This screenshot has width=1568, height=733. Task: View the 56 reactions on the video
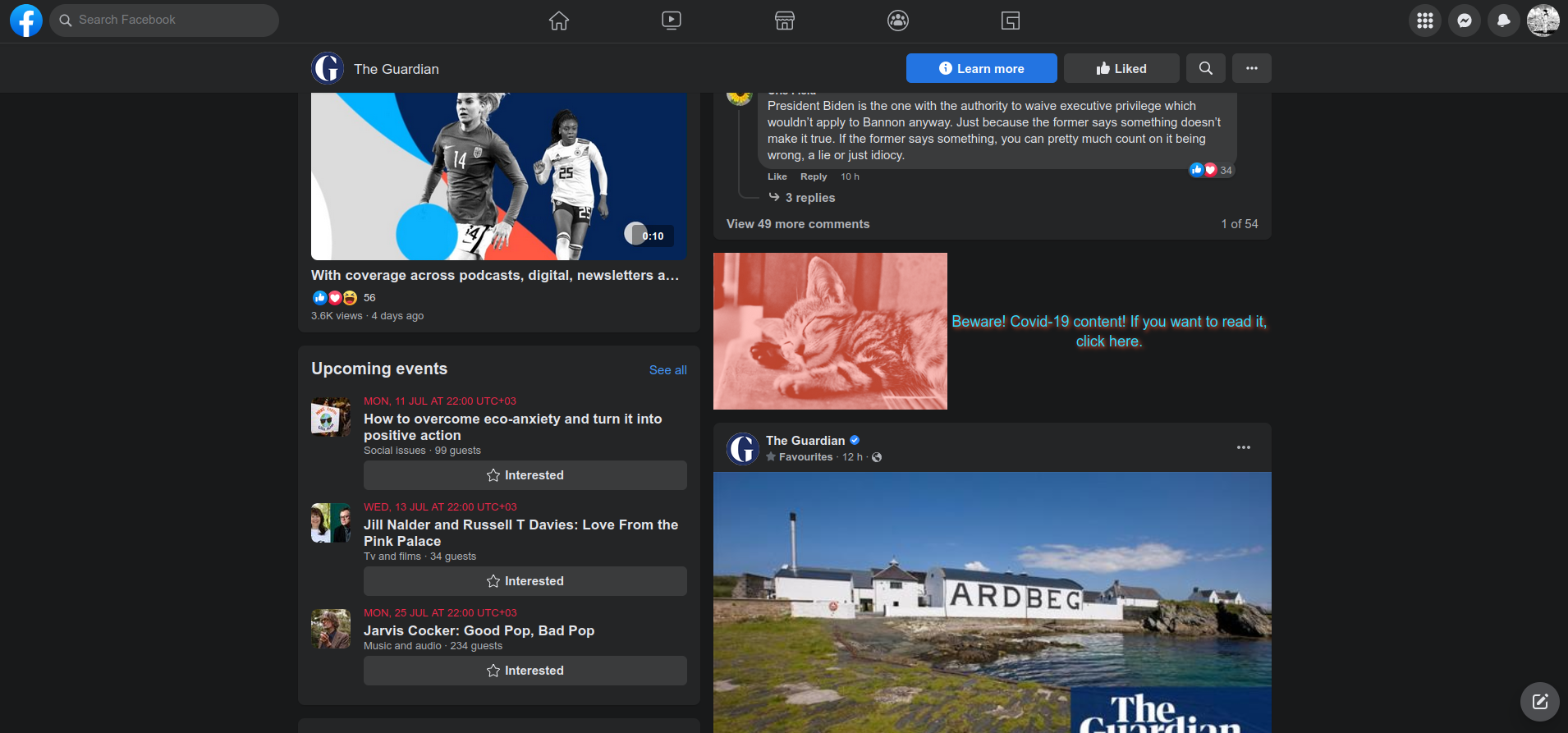[x=369, y=298]
